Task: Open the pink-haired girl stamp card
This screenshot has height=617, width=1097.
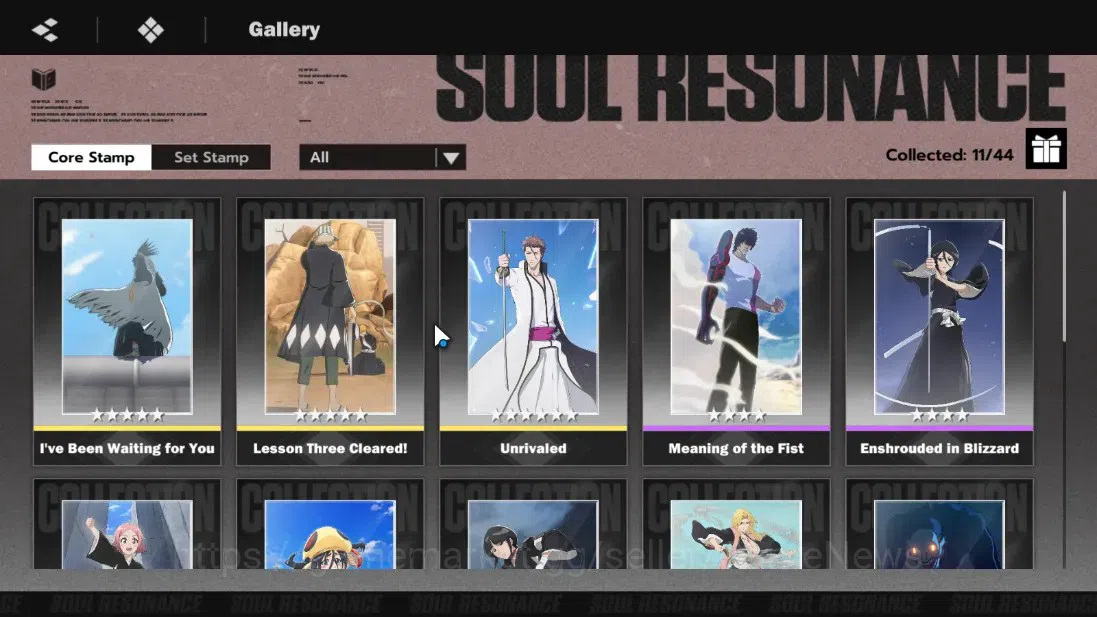Action: tap(127, 525)
